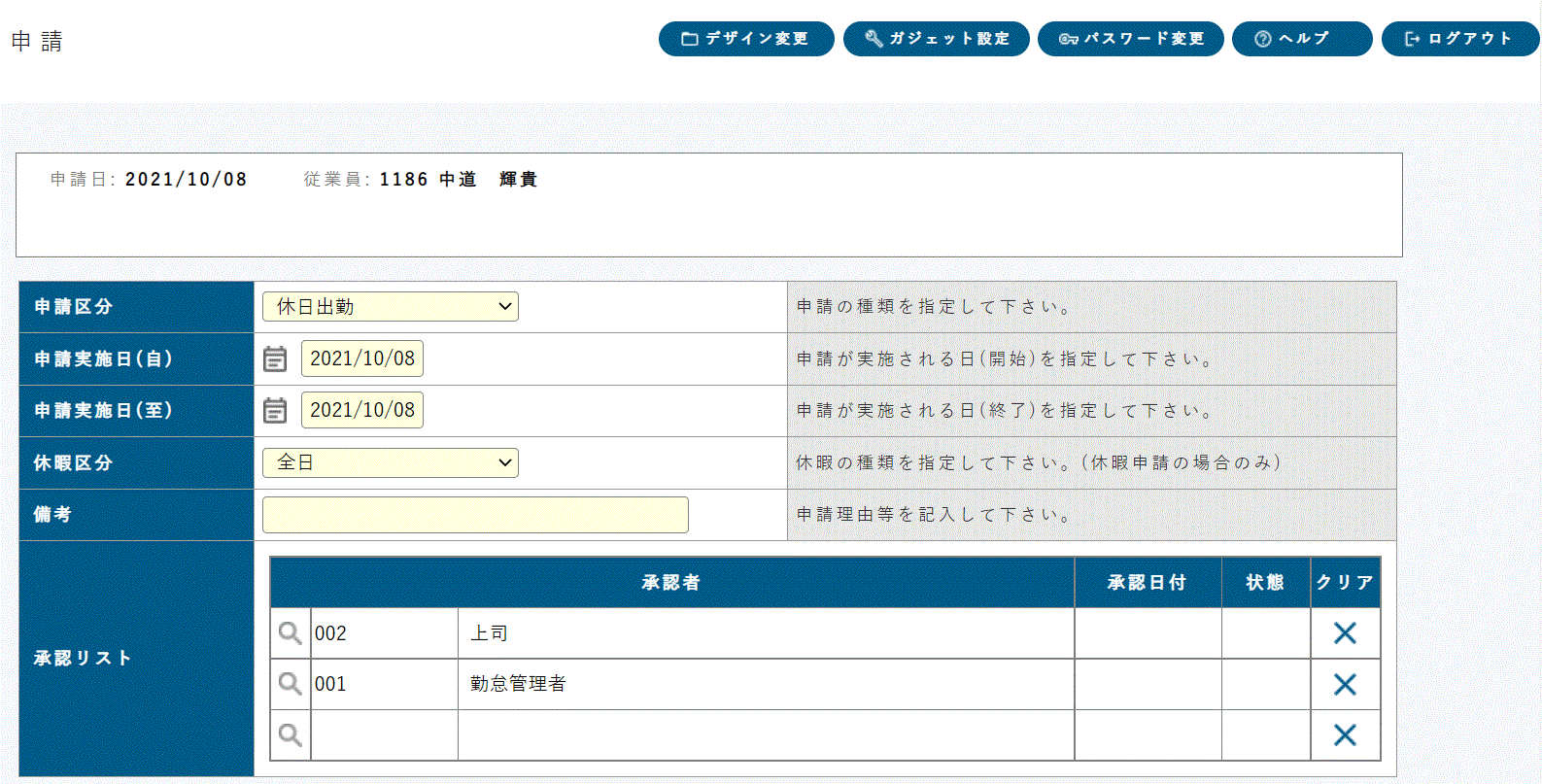Screen dimensions: 1542x784
Task: Open ガジェット設定 settings
Action: [937, 39]
